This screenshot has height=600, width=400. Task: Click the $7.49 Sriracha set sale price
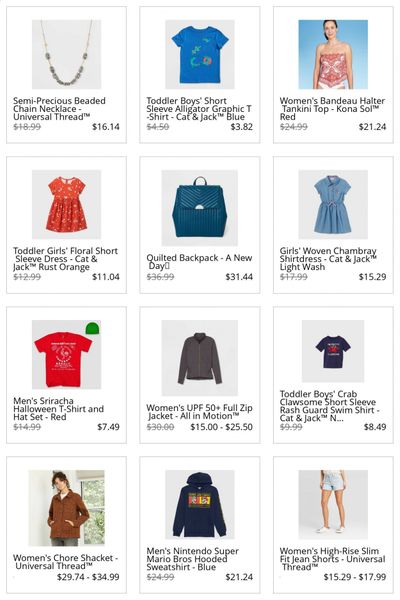coord(108,427)
